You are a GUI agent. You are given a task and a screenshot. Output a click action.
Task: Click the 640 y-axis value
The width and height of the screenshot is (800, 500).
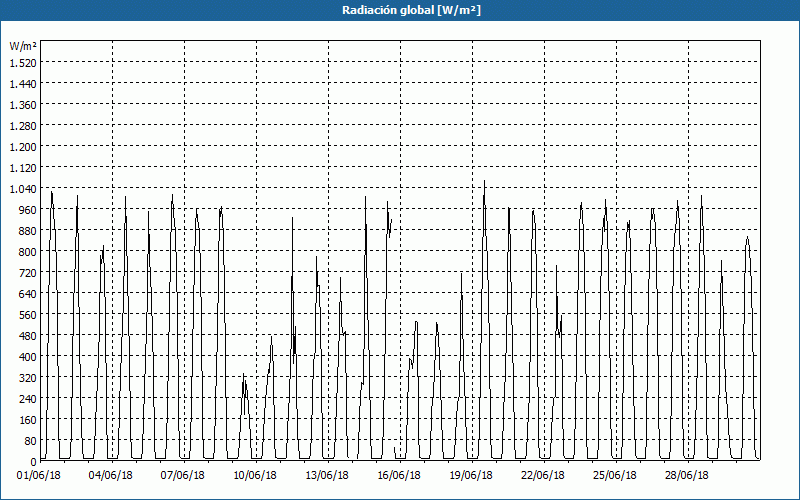point(28,294)
